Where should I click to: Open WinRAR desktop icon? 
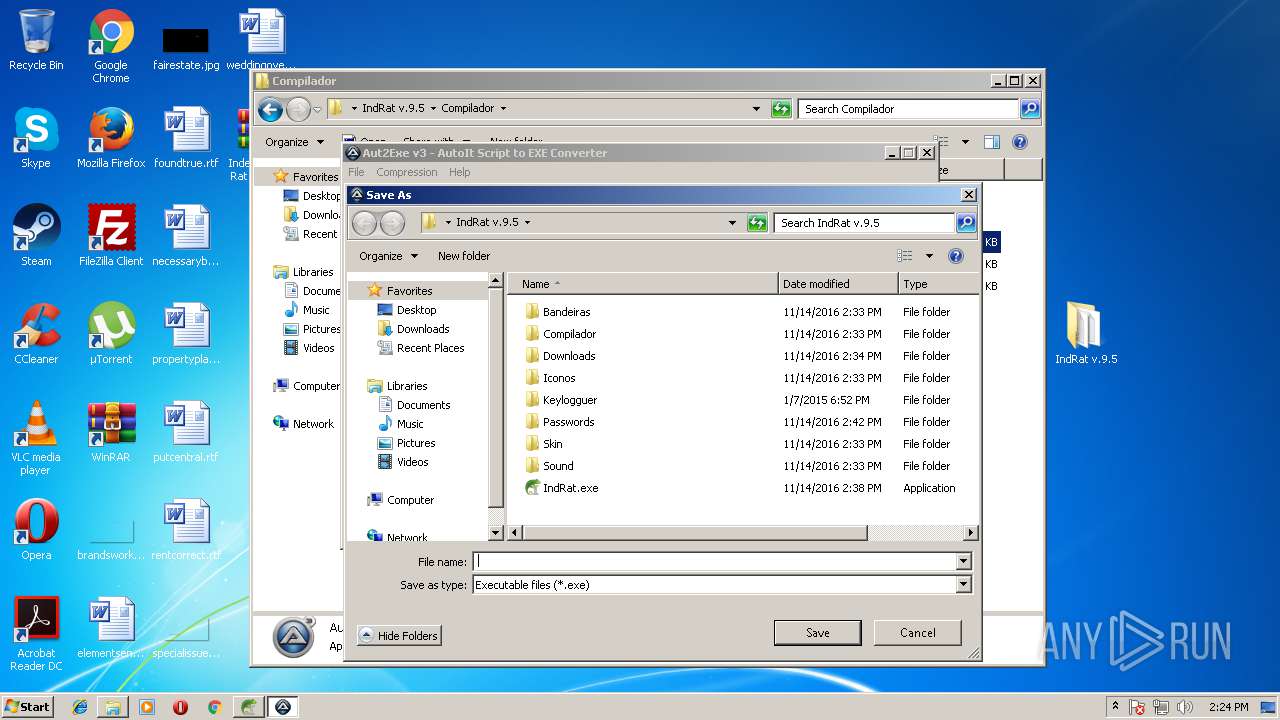click(x=111, y=432)
